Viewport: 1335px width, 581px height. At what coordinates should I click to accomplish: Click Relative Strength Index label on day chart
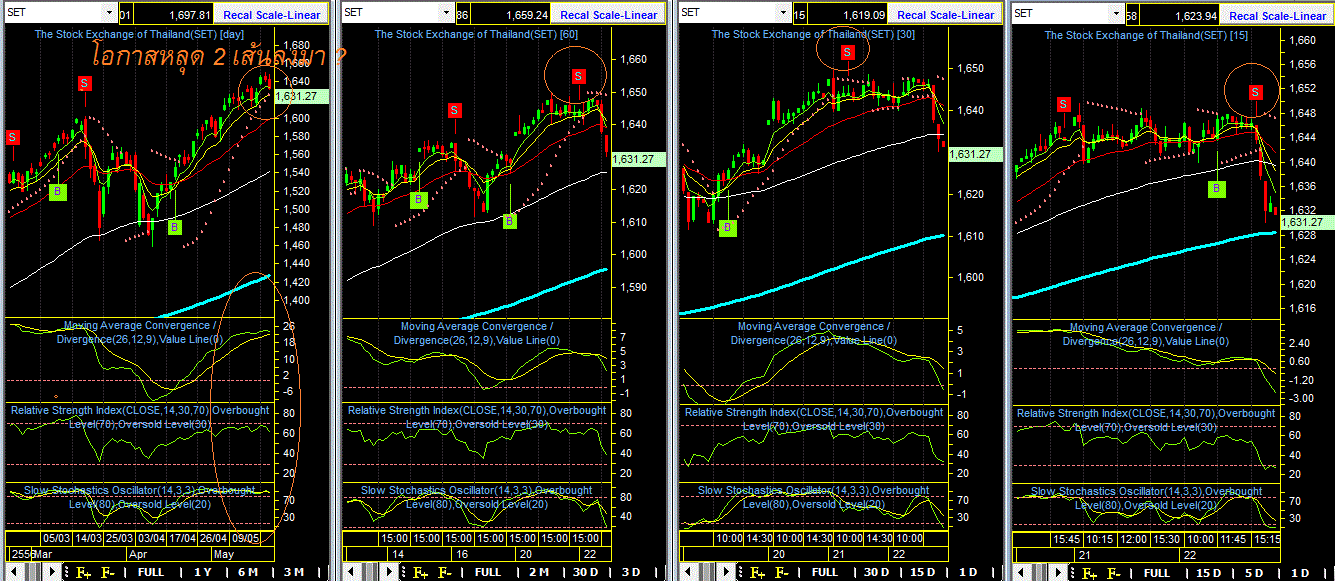(x=138, y=417)
